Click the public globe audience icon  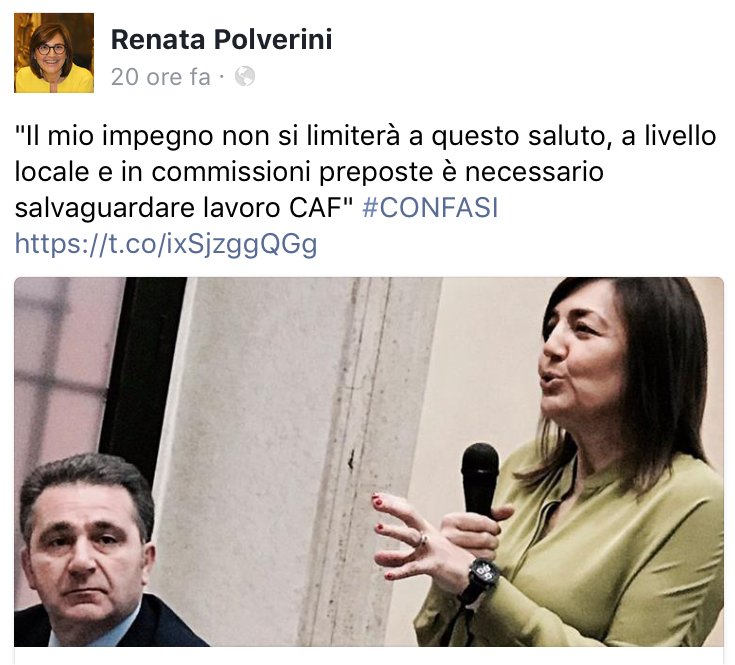point(245,76)
